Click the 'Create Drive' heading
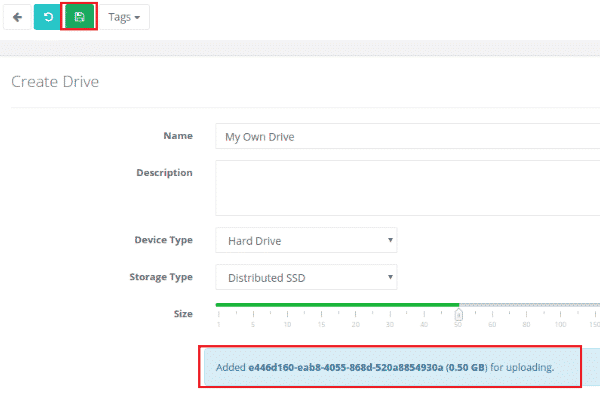This screenshot has height=396, width=600. click(x=55, y=81)
